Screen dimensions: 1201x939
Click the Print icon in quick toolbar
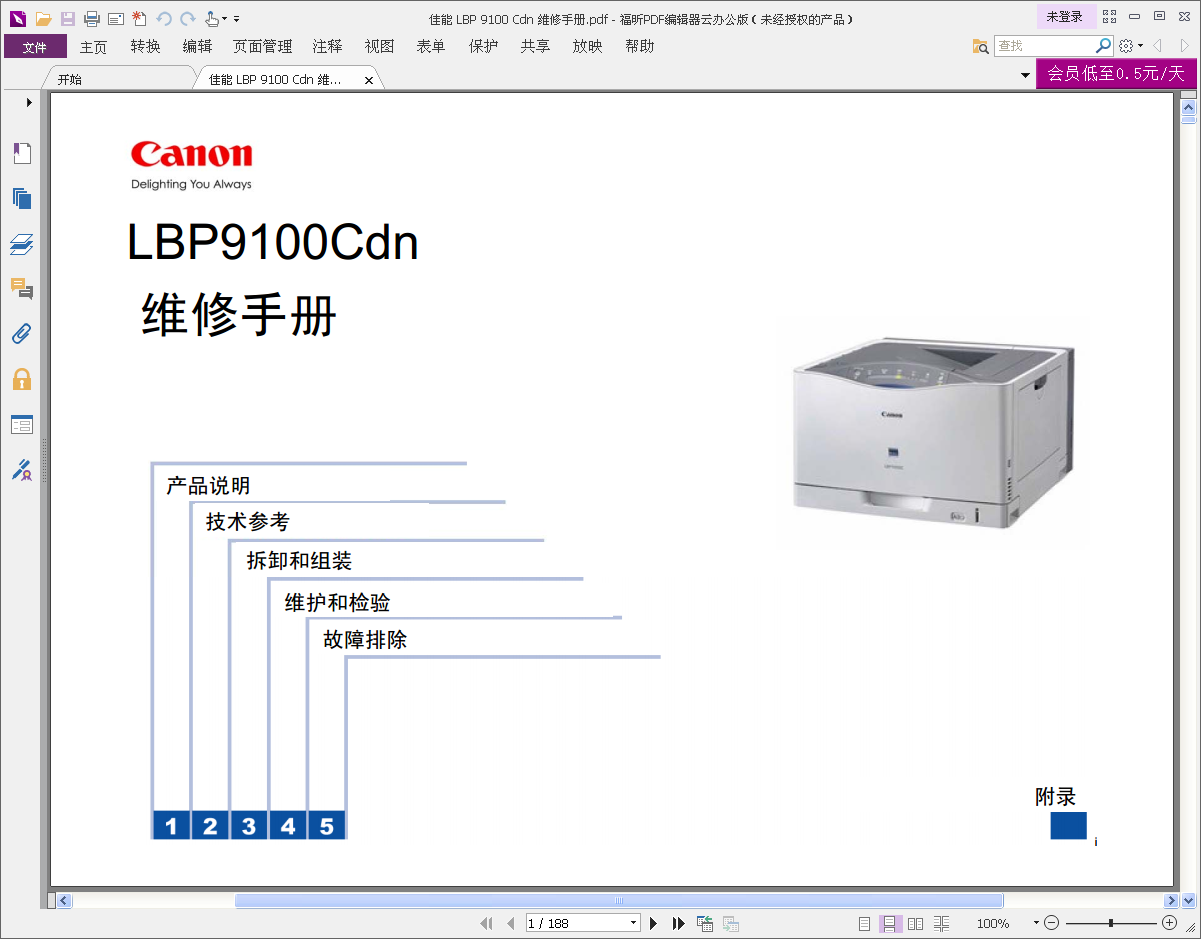click(92, 18)
